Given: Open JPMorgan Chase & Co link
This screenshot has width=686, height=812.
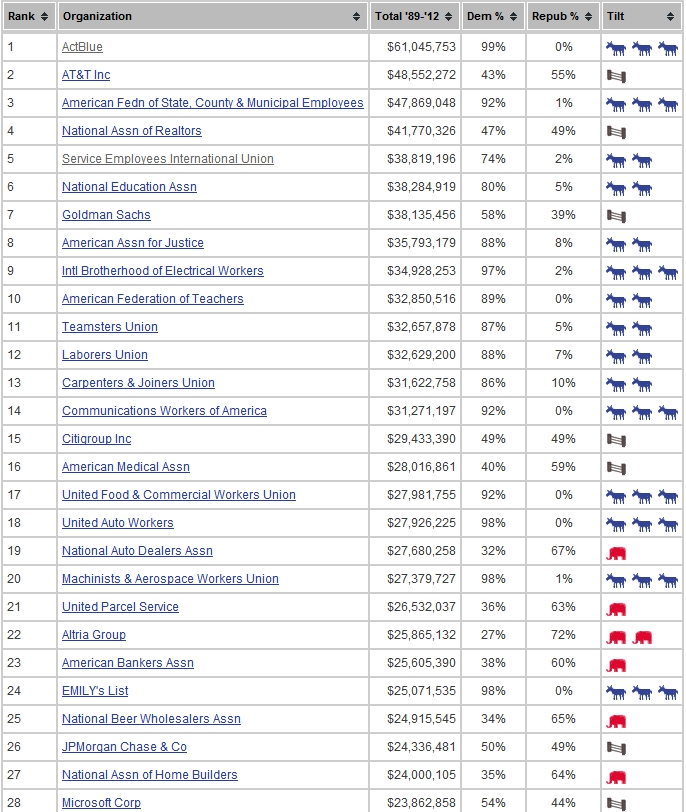Looking at the screenshot, I should [x=124, y=746].
